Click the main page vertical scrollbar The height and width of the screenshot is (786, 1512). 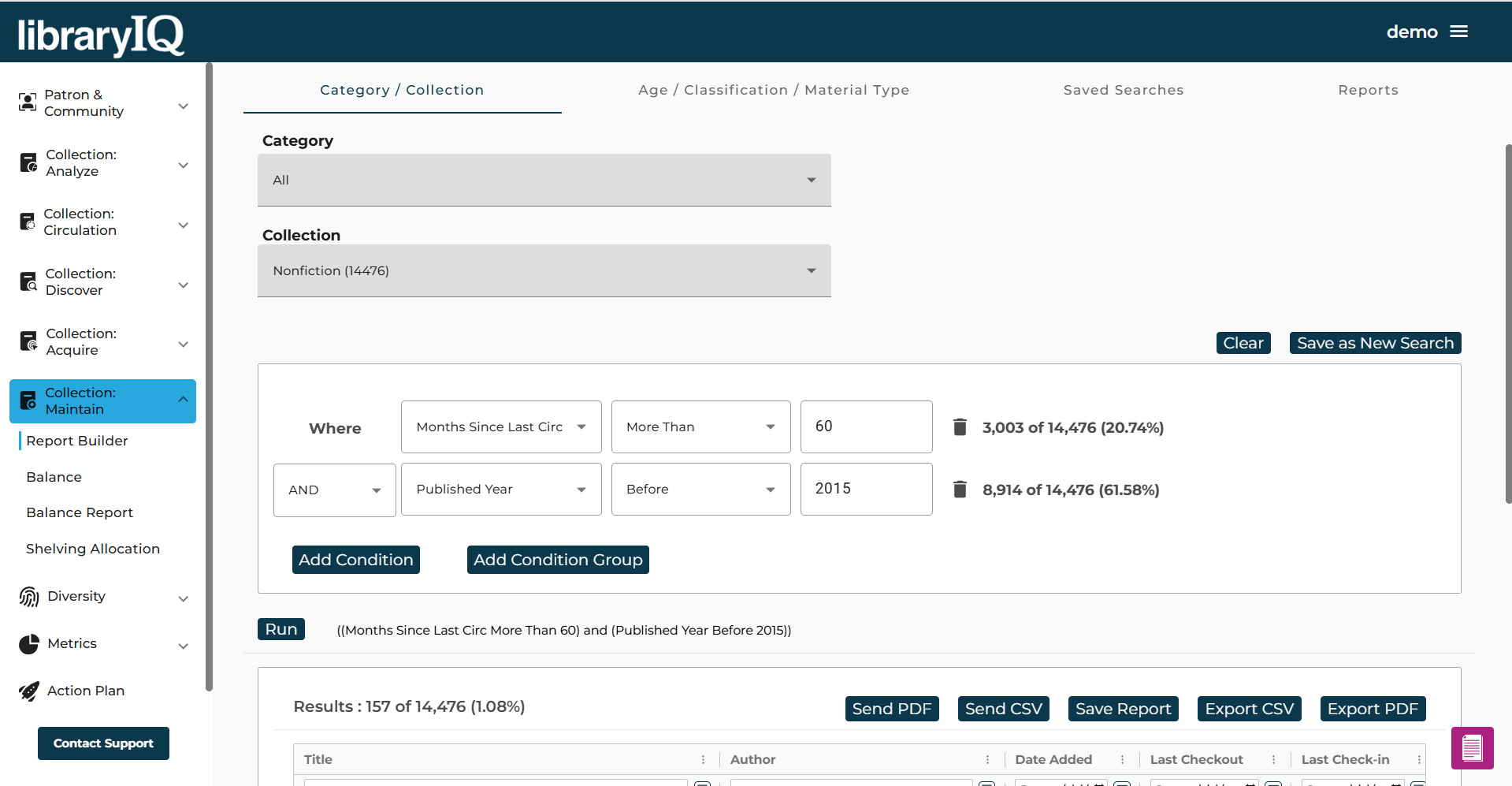pos(1508,323)
